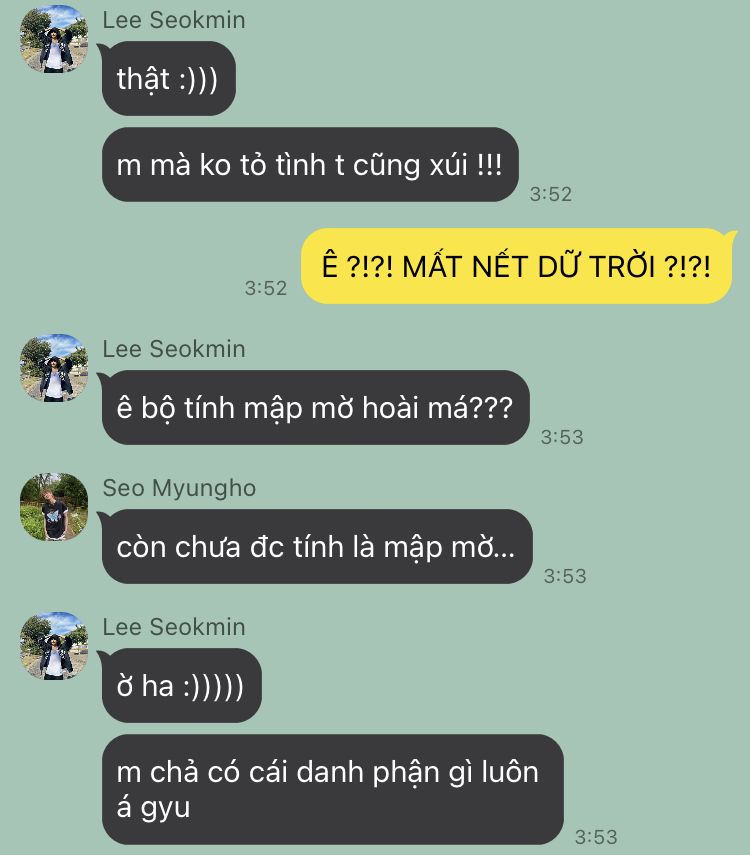This screenshot has width=750, height=855.
Task: Select the 'thật :)))' message bubble
Action: (169, 79)
